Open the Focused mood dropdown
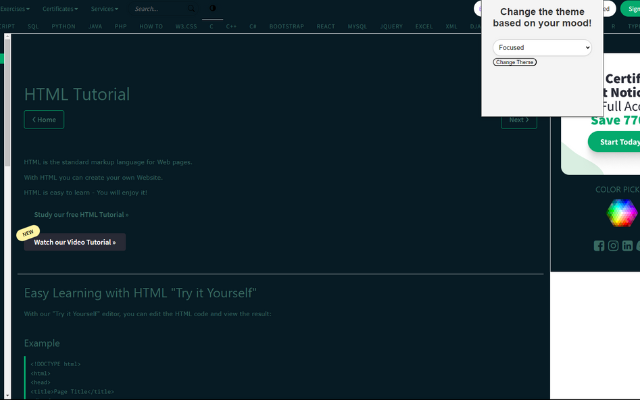Image resolution: width=640 pixels, height=400 pixels. (x=542, y=47)
